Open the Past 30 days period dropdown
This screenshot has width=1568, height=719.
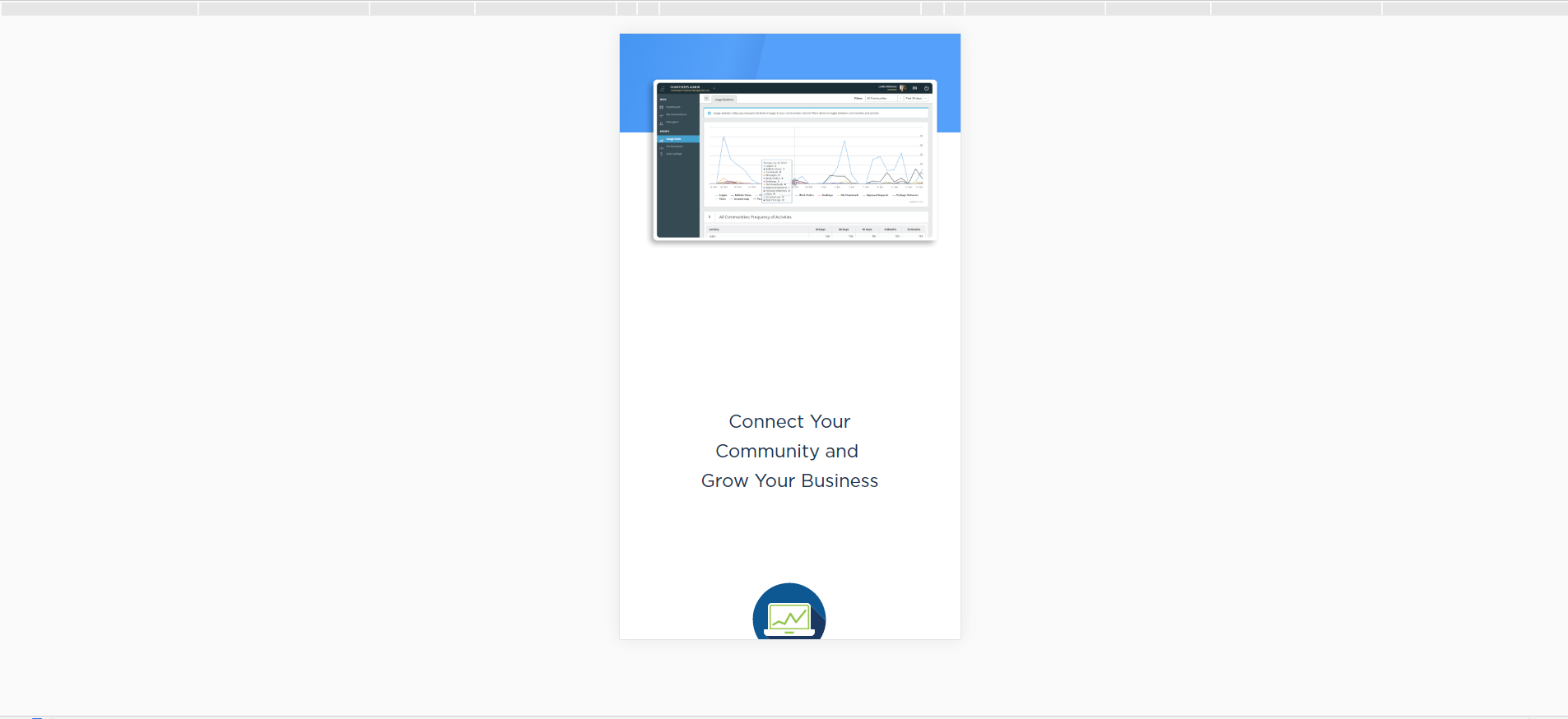click(x=915, y=99)
